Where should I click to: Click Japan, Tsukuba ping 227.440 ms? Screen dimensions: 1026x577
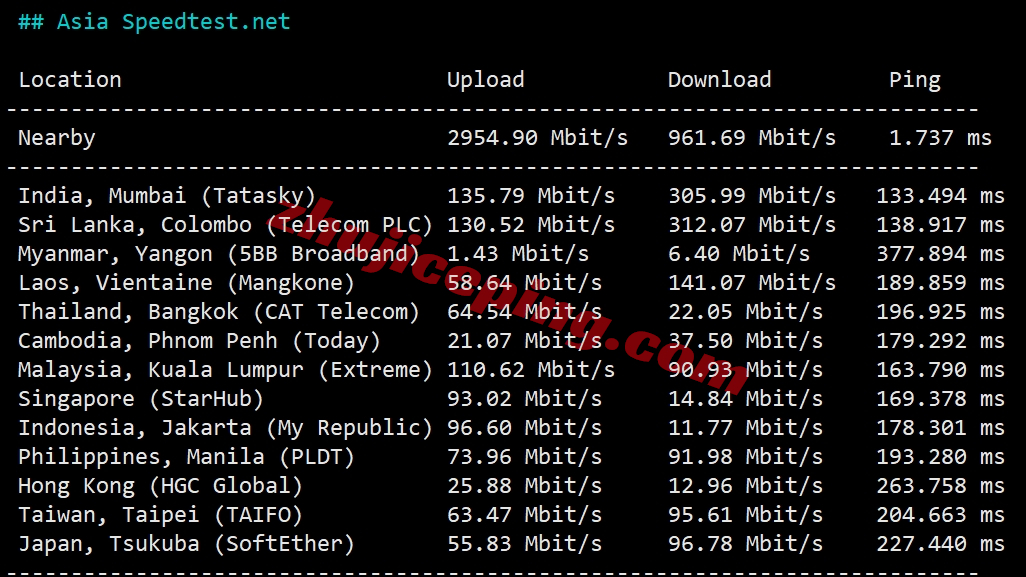[940, 544]
